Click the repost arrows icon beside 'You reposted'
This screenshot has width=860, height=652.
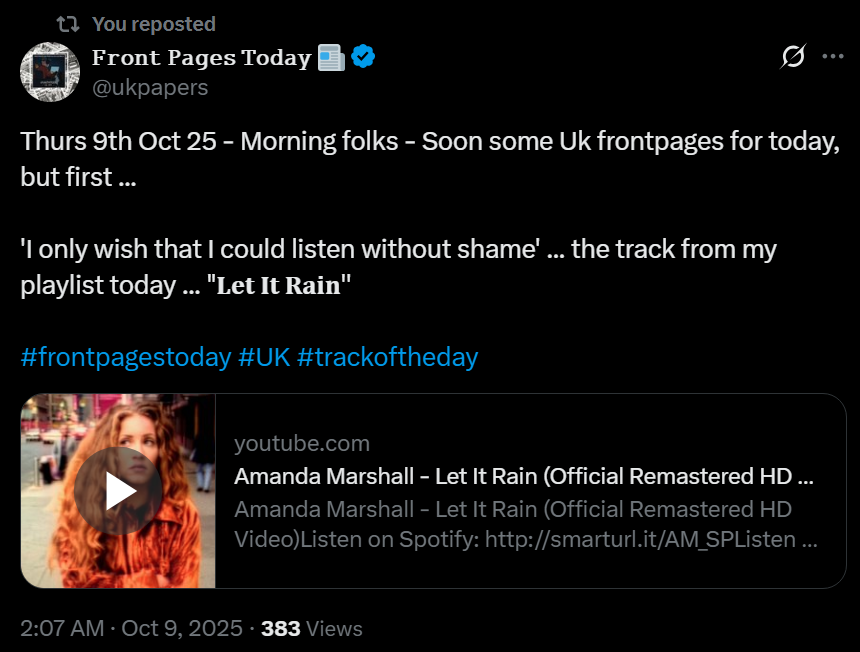pos(67,23)
